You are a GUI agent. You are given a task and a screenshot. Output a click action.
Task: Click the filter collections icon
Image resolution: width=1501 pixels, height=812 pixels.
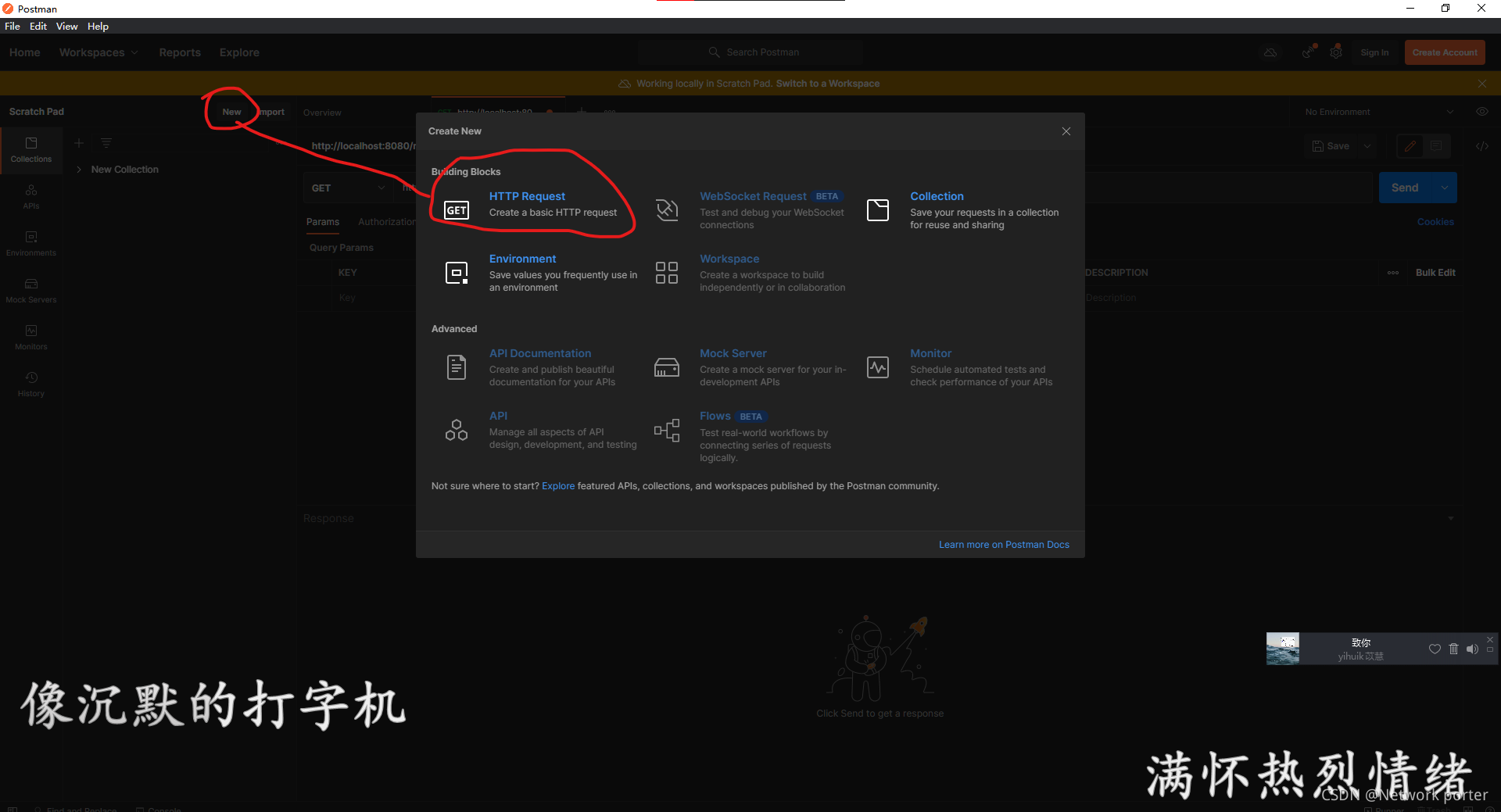106,143
